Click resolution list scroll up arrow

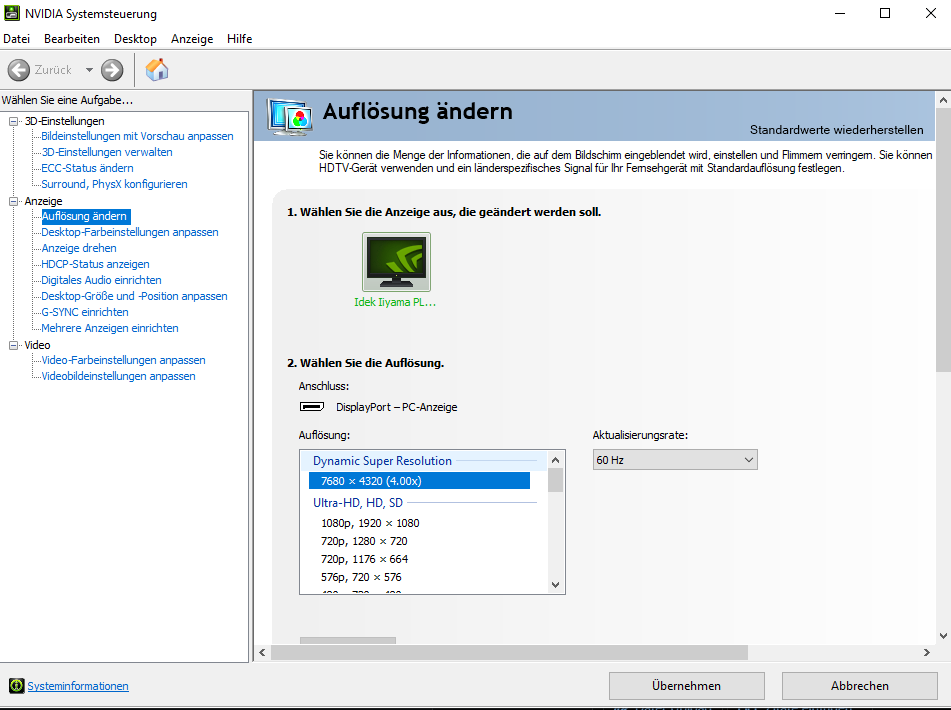(556, 460)
